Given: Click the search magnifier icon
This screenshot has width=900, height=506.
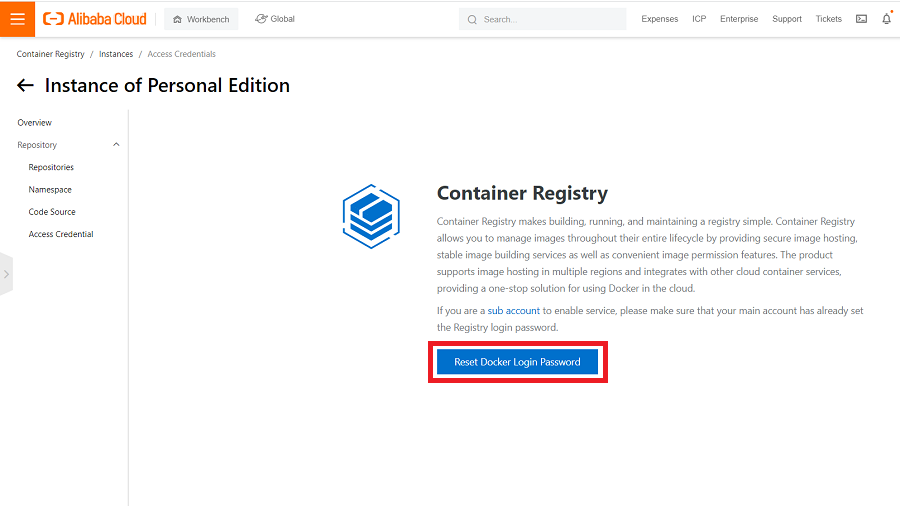Looking at the screenshot, I should point(472,19).
